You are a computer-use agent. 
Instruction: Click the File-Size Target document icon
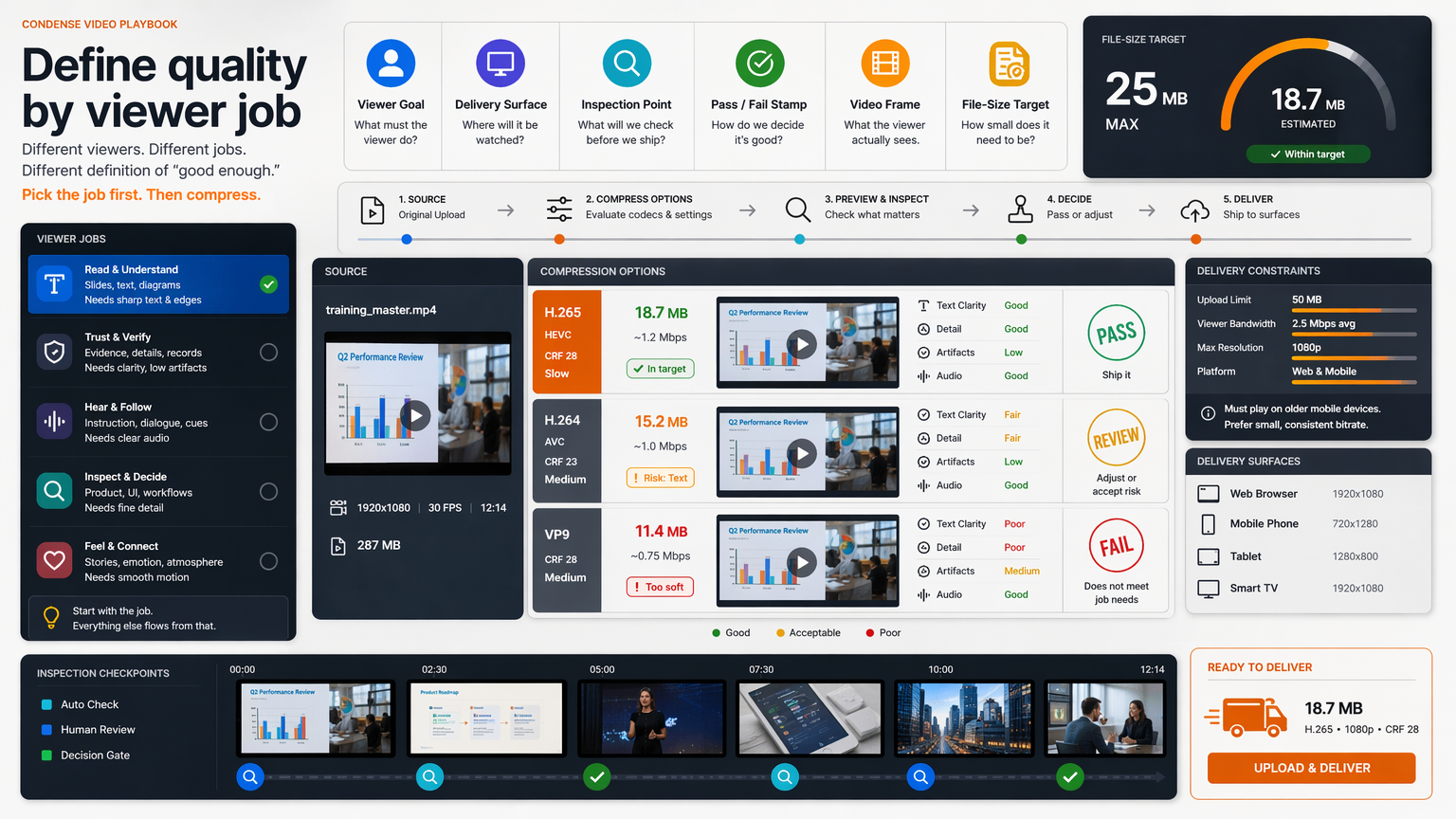coord(1009,64)
